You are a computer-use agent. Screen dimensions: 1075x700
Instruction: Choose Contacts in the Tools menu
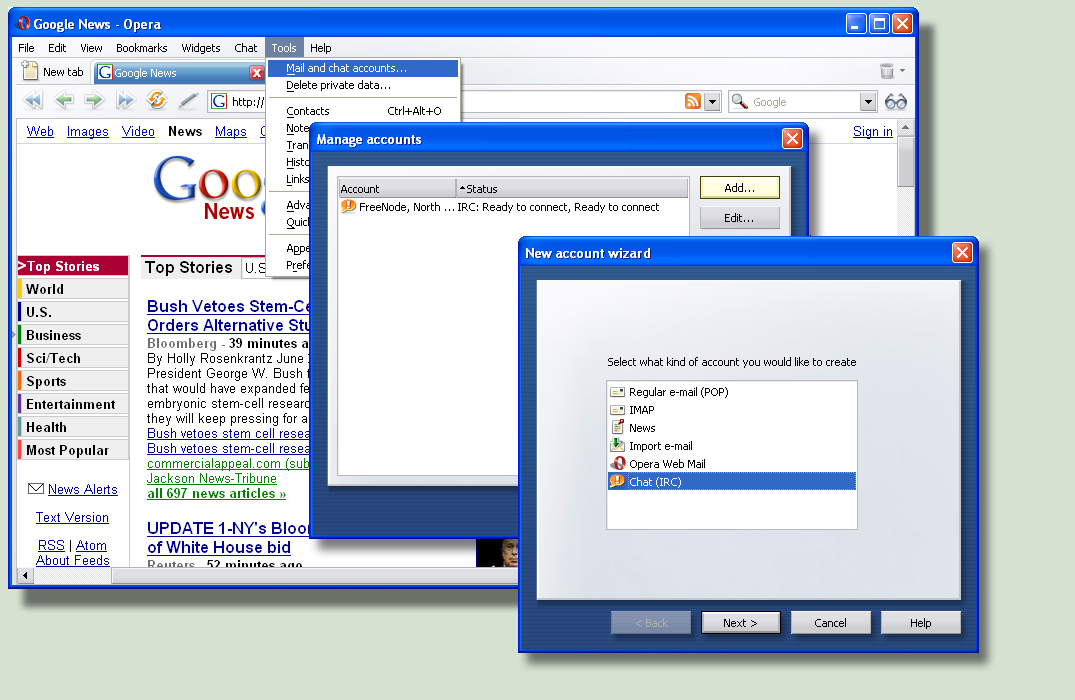click(x=363, y=110)
